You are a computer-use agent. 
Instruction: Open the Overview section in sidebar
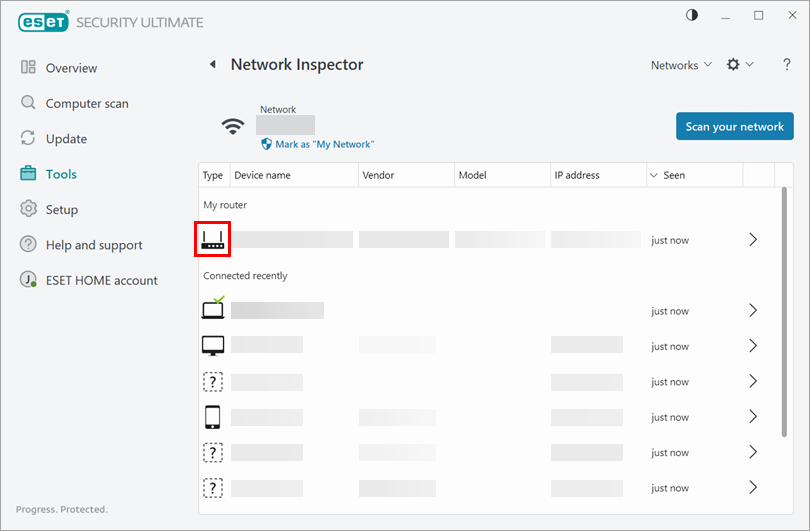71,68
